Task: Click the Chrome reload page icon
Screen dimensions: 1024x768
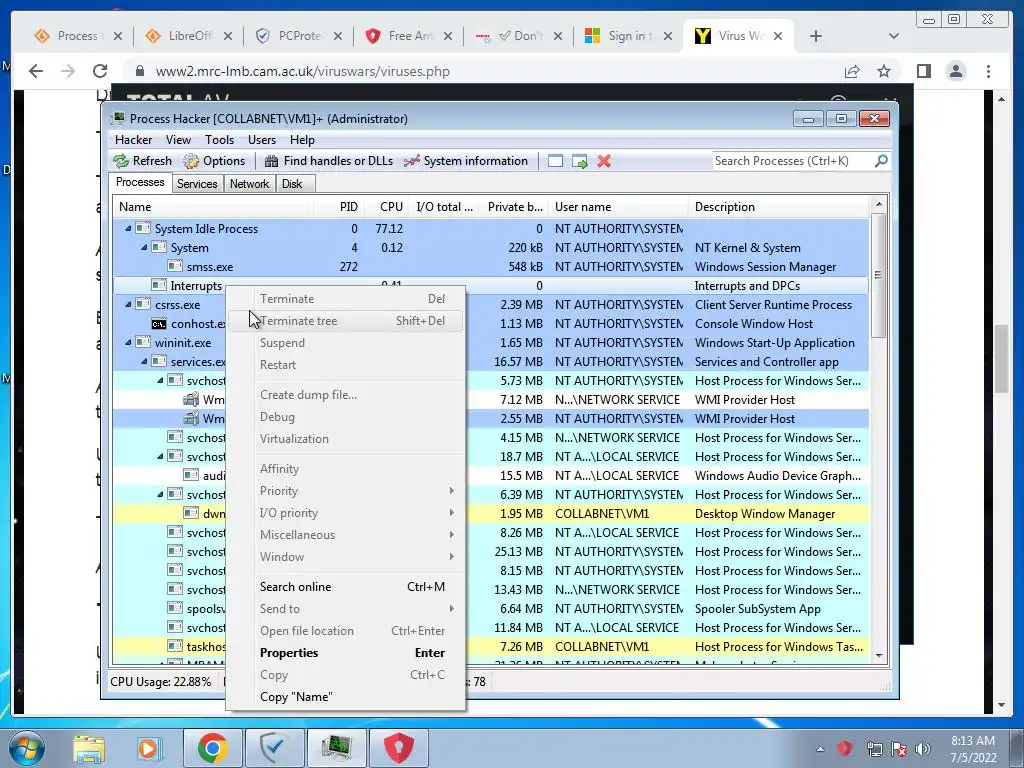Action: (100, 71)
